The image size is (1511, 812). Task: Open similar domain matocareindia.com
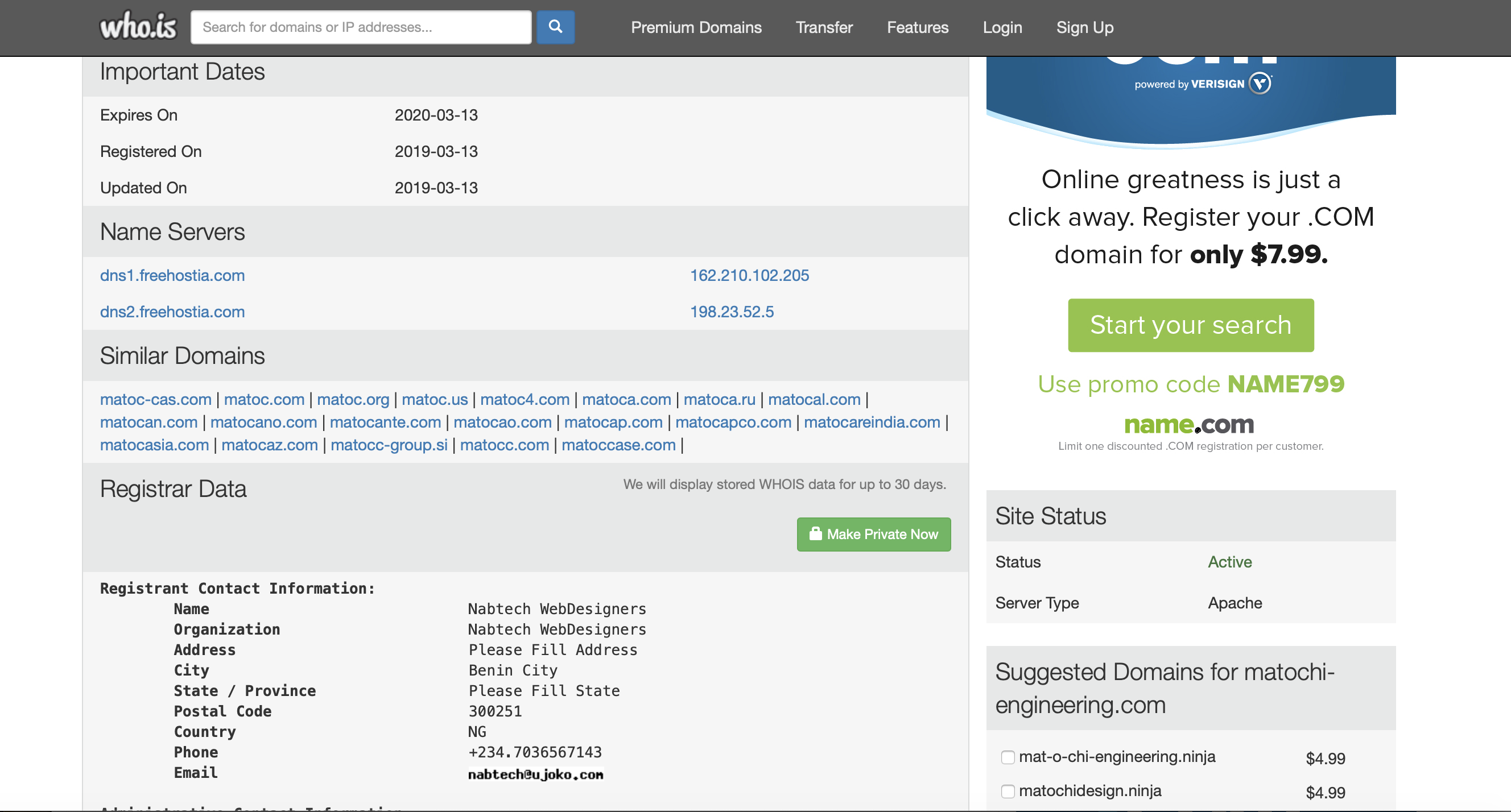coord(872,422)
